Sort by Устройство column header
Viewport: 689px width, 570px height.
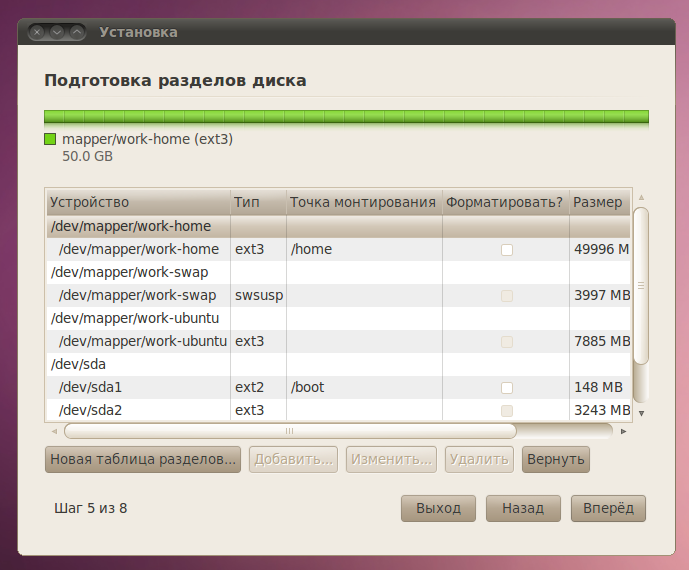(x=138, y=202)
